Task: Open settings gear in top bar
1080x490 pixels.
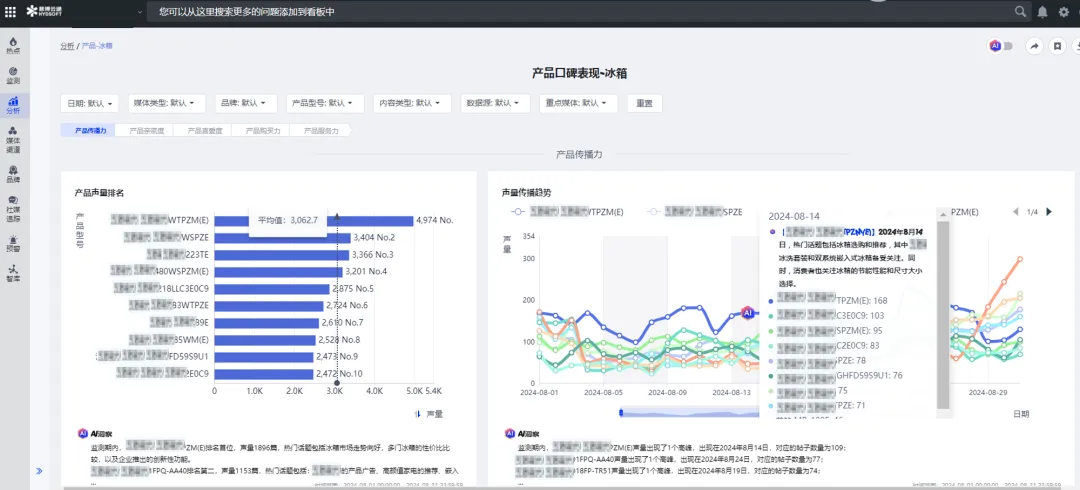Action: point(1063,12)
